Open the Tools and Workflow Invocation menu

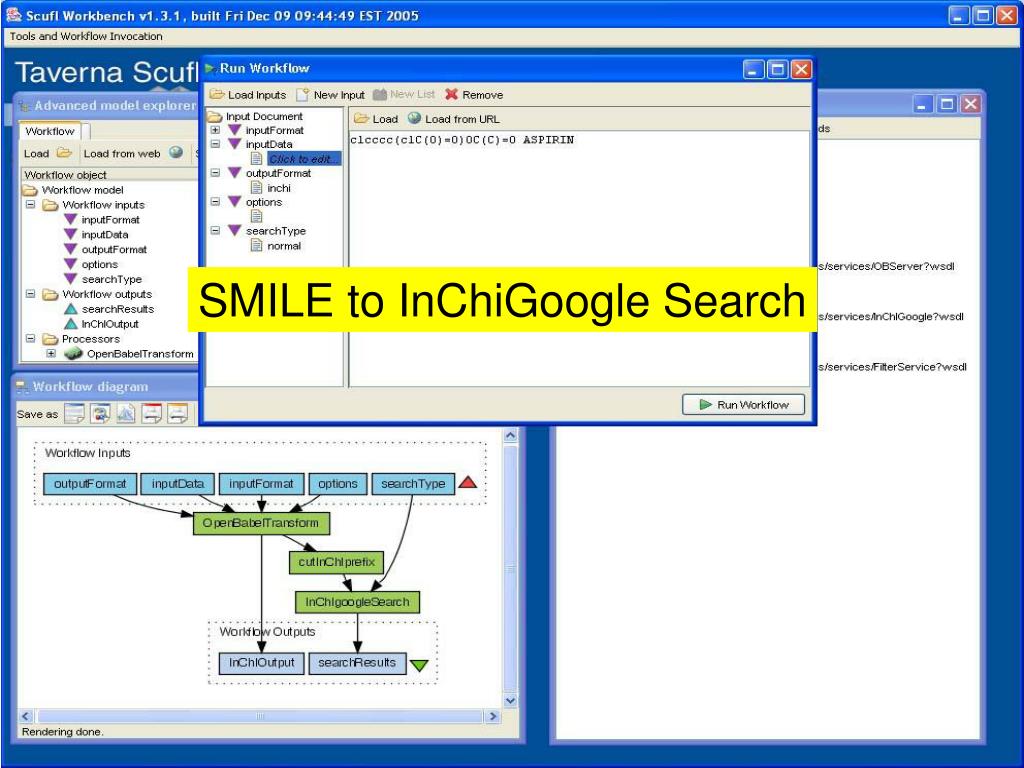point(86,37)
